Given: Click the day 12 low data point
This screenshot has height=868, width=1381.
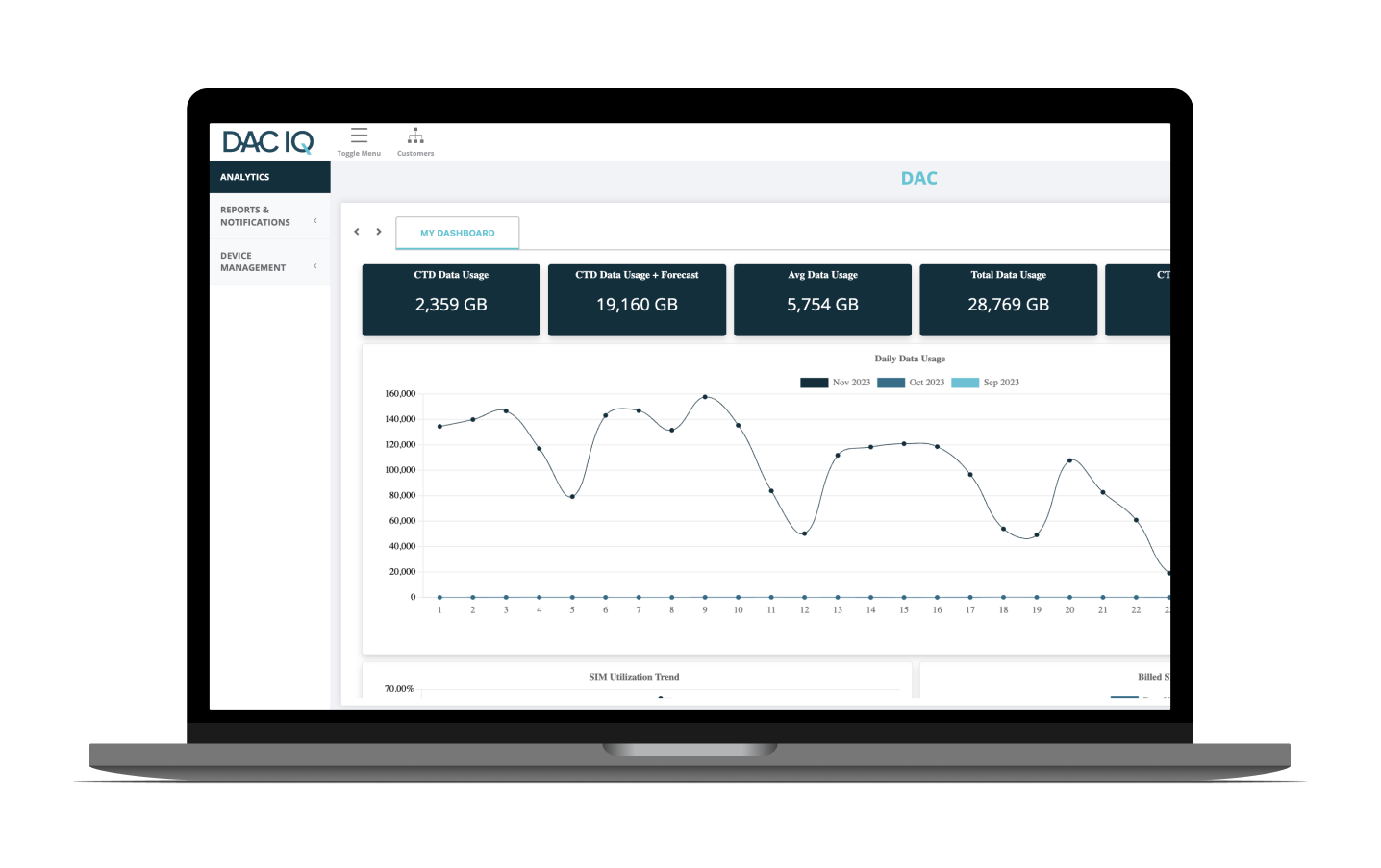Looking at the screenshot, I should click(804, 533).
